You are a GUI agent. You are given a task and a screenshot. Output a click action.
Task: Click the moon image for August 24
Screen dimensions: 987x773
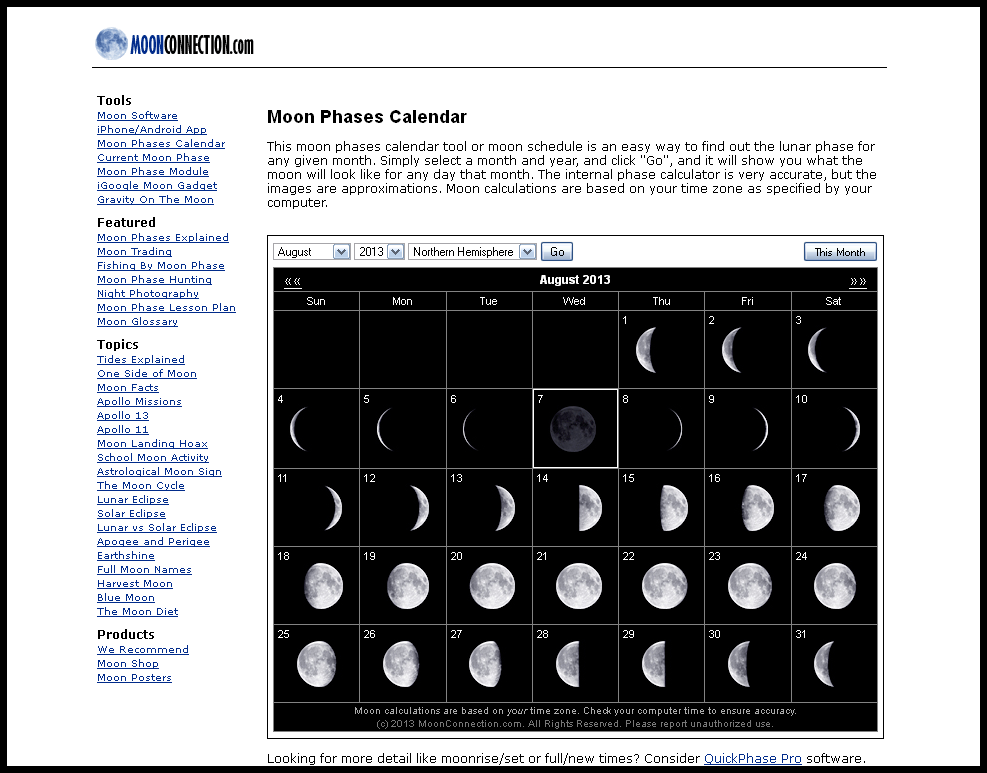tap(835, 586)
